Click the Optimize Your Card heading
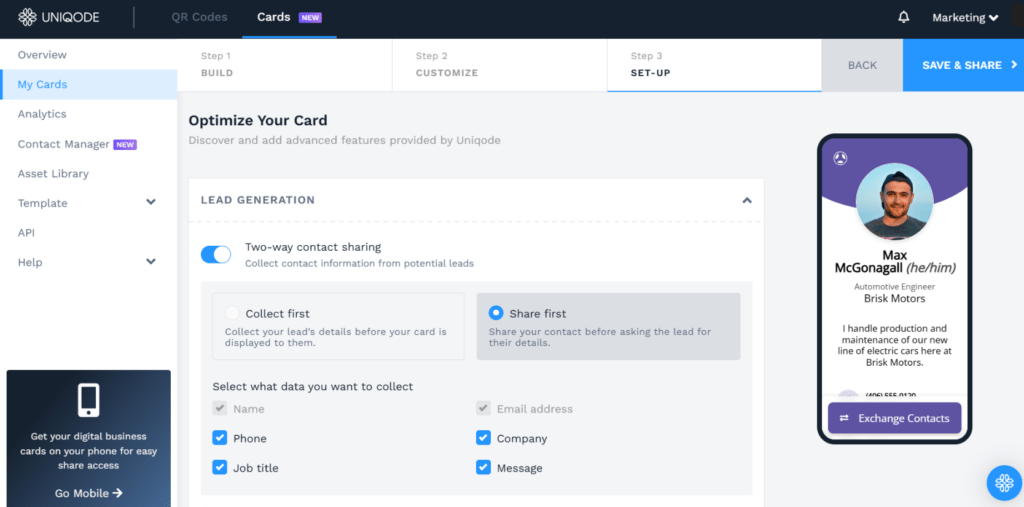 [x=258, y=120]
